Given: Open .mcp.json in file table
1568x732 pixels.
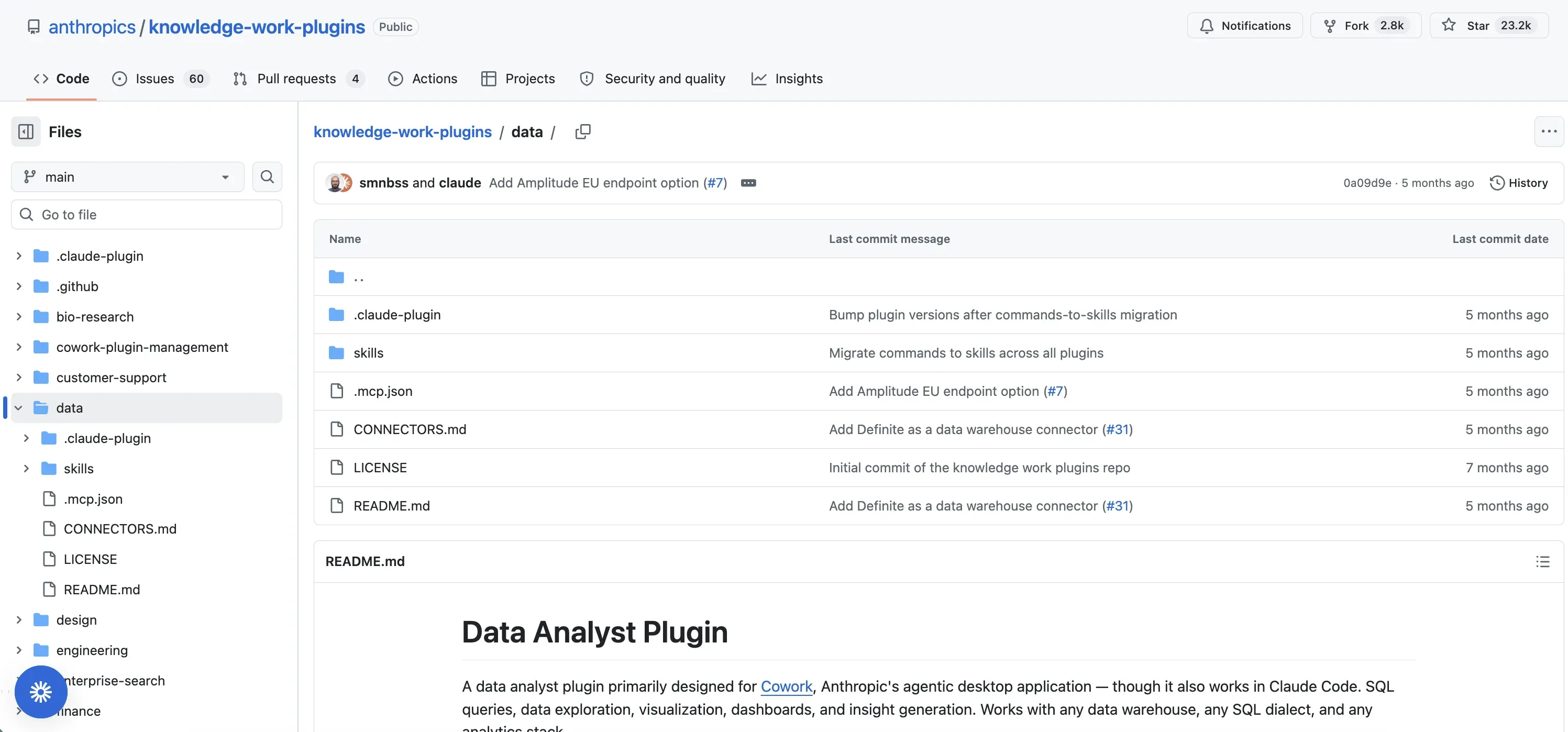Looking at the screenshot, I should click(383, 391).
